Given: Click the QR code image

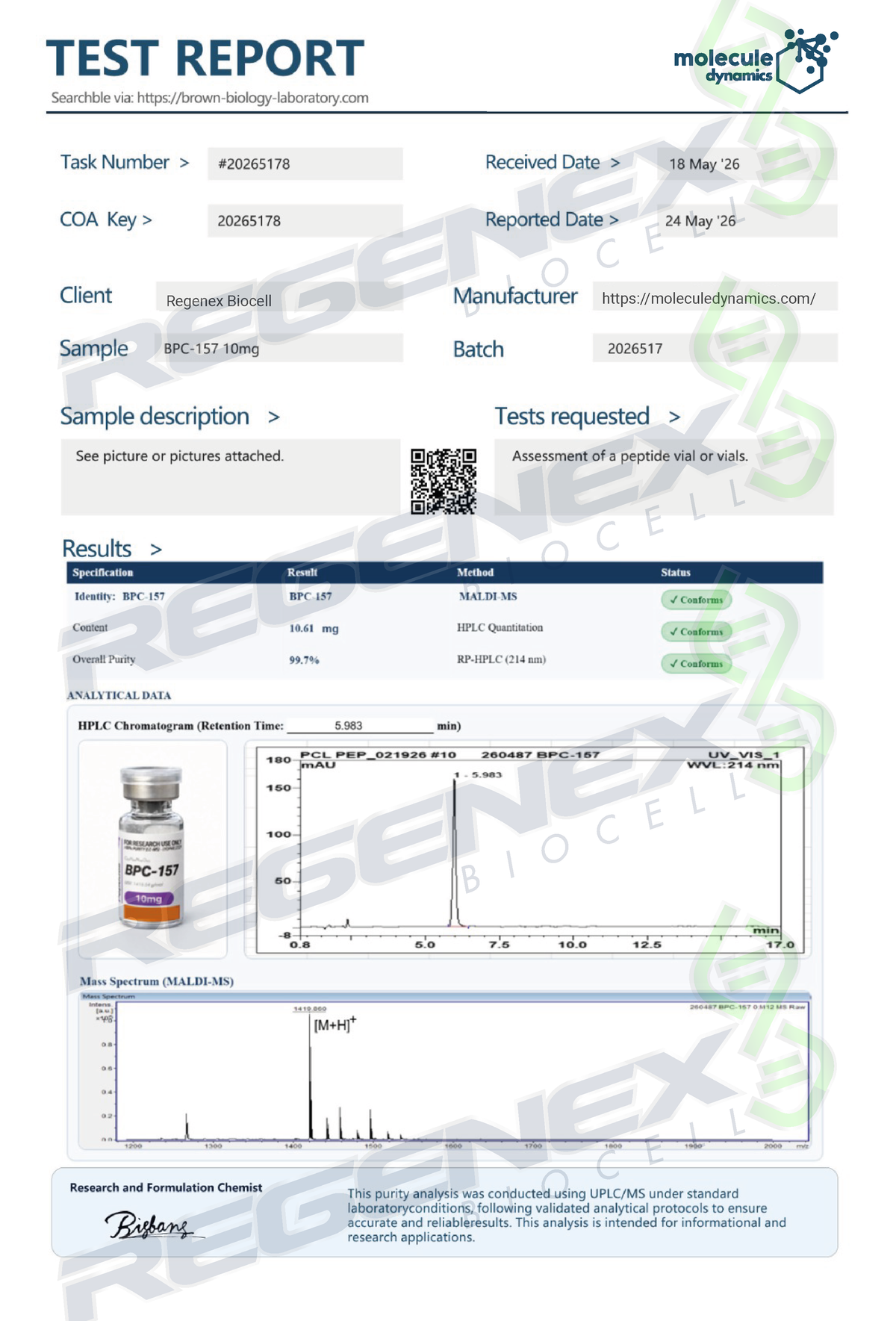Looking at the screenshot, I should (444, 481).
